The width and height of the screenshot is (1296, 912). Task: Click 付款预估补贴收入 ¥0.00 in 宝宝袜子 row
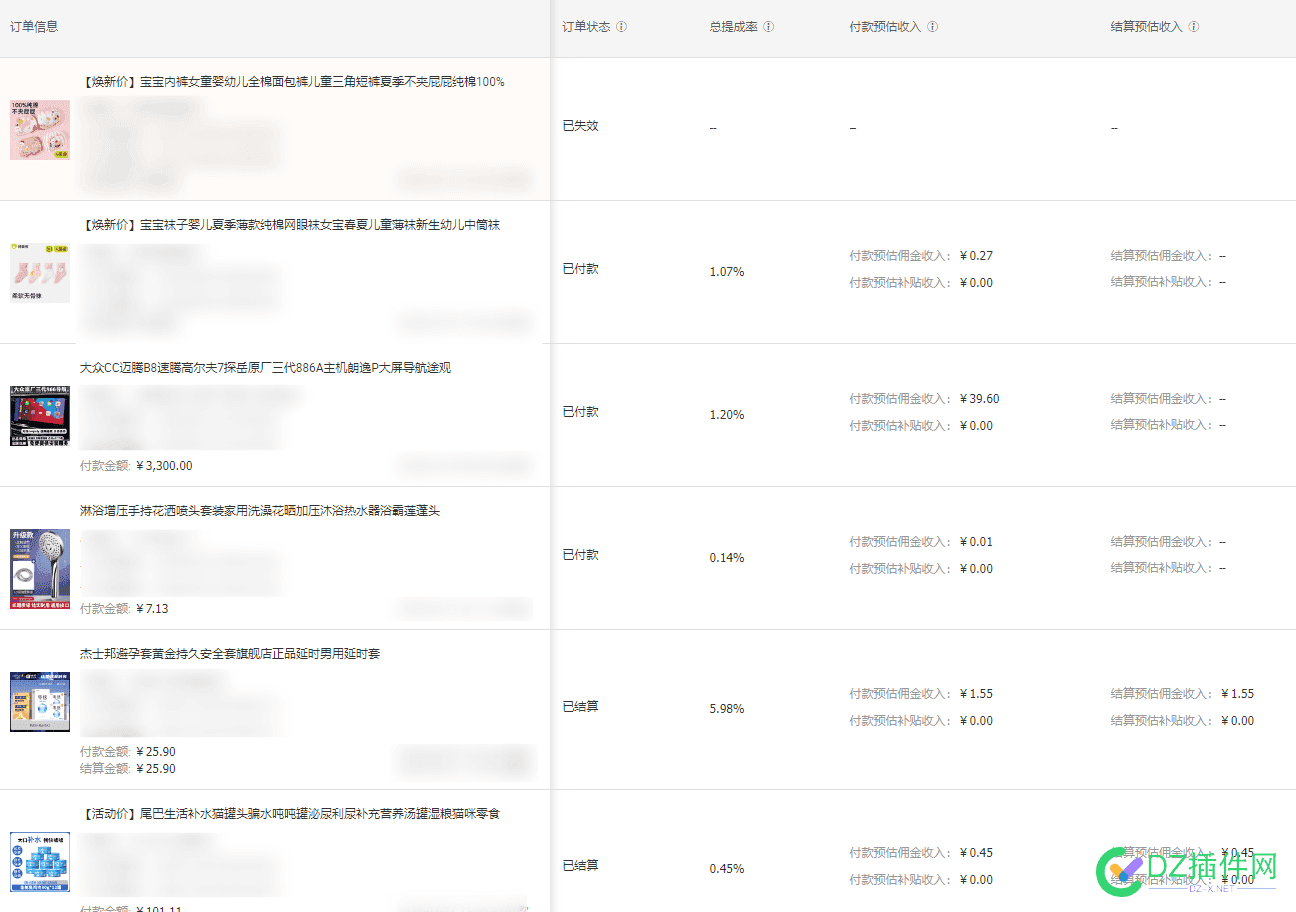976,283
